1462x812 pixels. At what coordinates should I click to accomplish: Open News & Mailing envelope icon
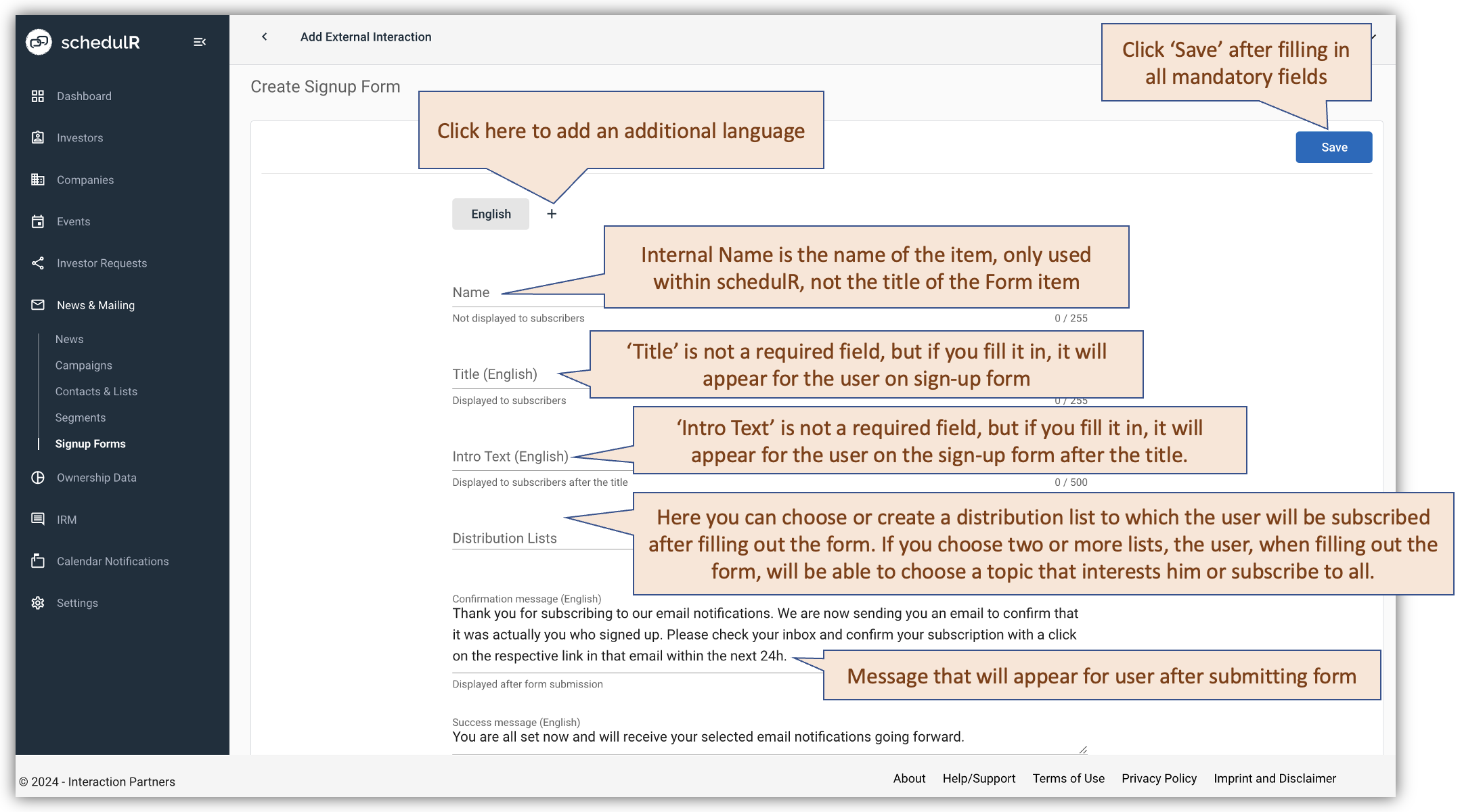[39, 305]
